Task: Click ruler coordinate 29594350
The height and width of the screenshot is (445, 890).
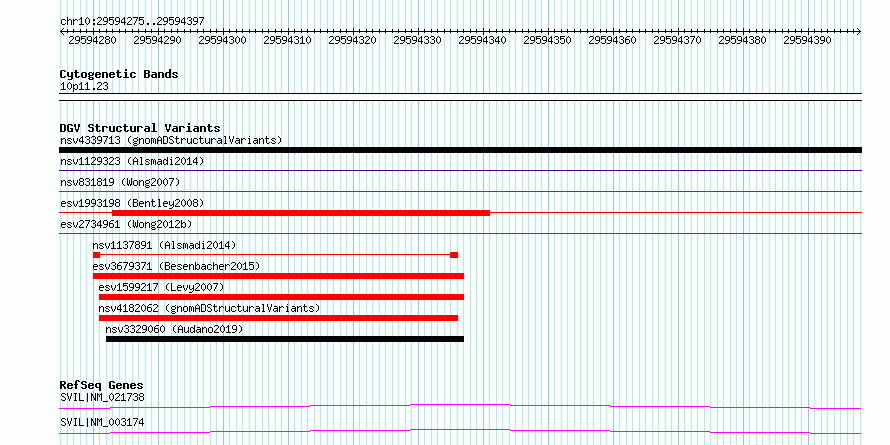Action: (547, 40)
